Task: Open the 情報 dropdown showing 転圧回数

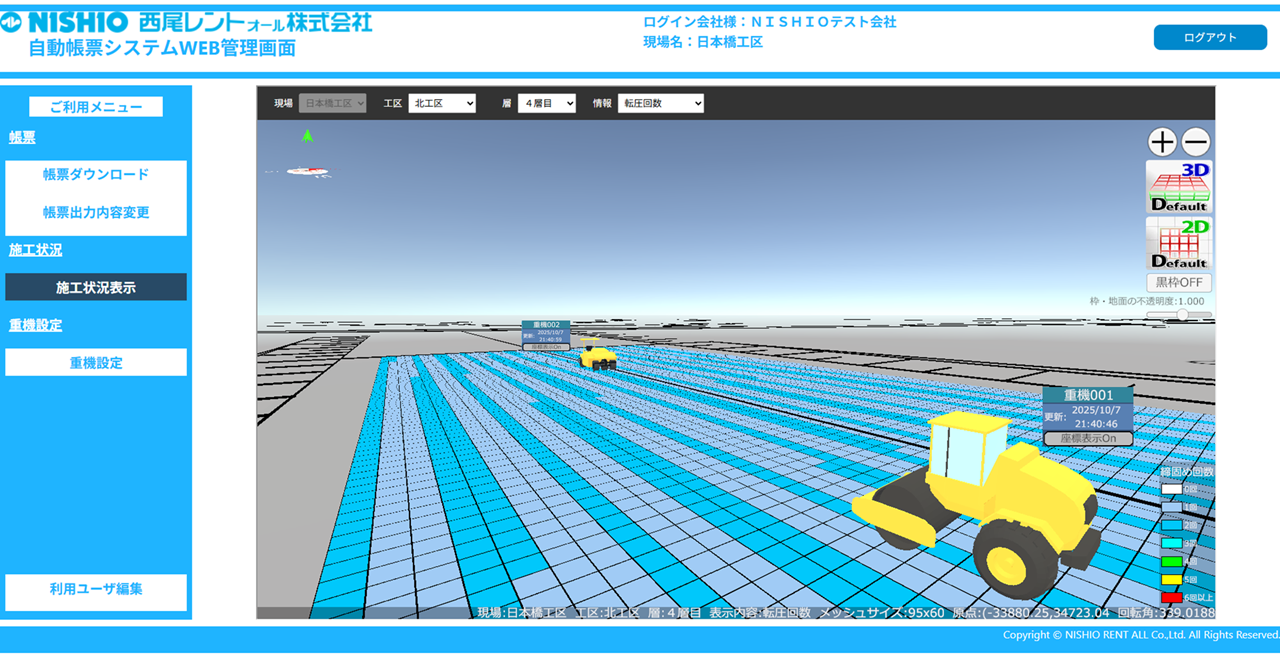Action: pos(661,103)
